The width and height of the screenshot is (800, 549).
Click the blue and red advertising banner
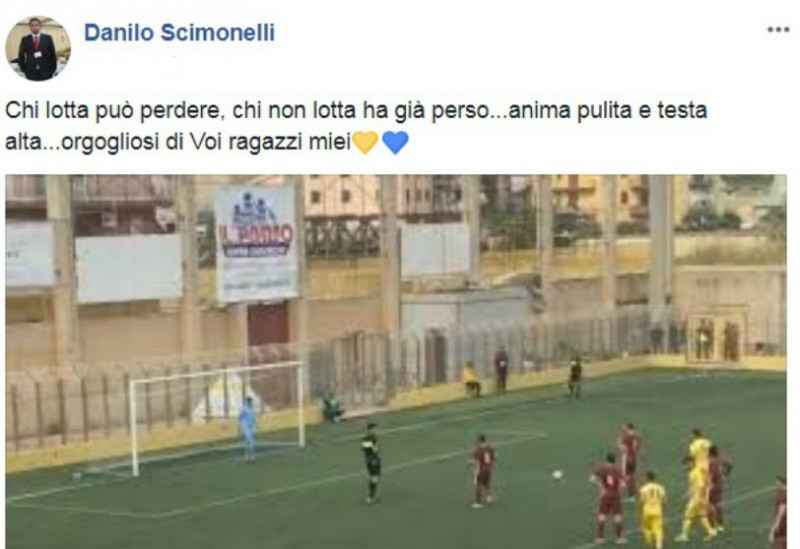coord(257,243)
